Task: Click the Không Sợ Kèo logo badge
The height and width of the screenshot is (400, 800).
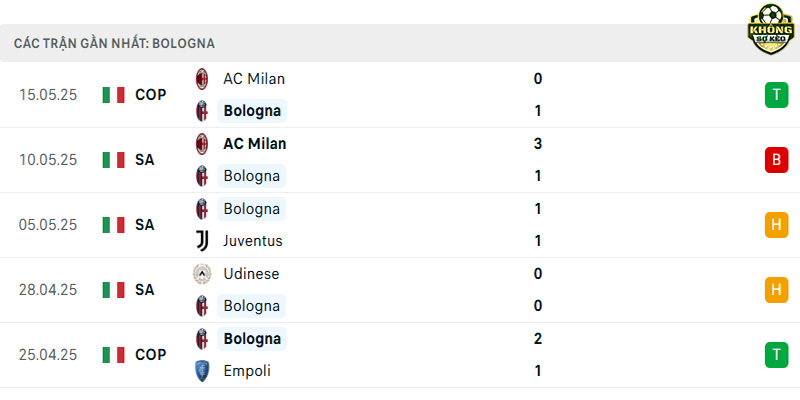Action: click(x=770, y=29)
